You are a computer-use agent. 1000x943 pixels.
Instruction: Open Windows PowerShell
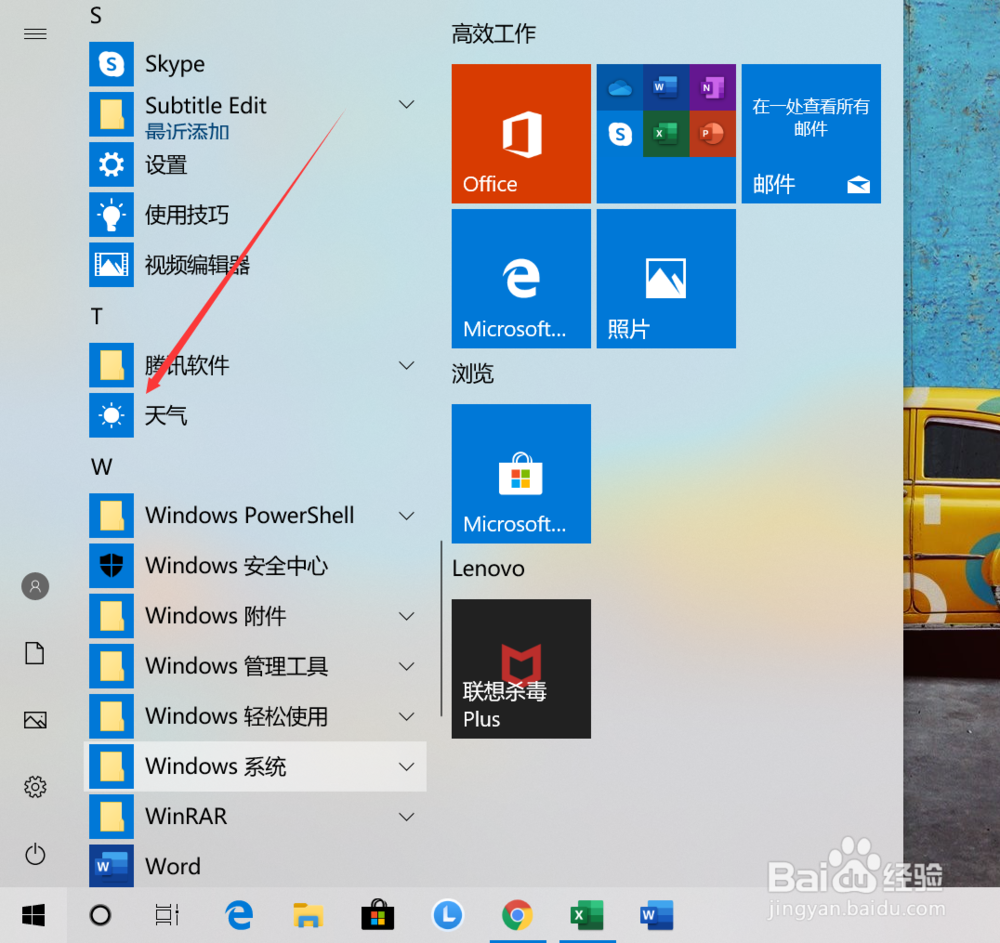click(x=249, y=515)
